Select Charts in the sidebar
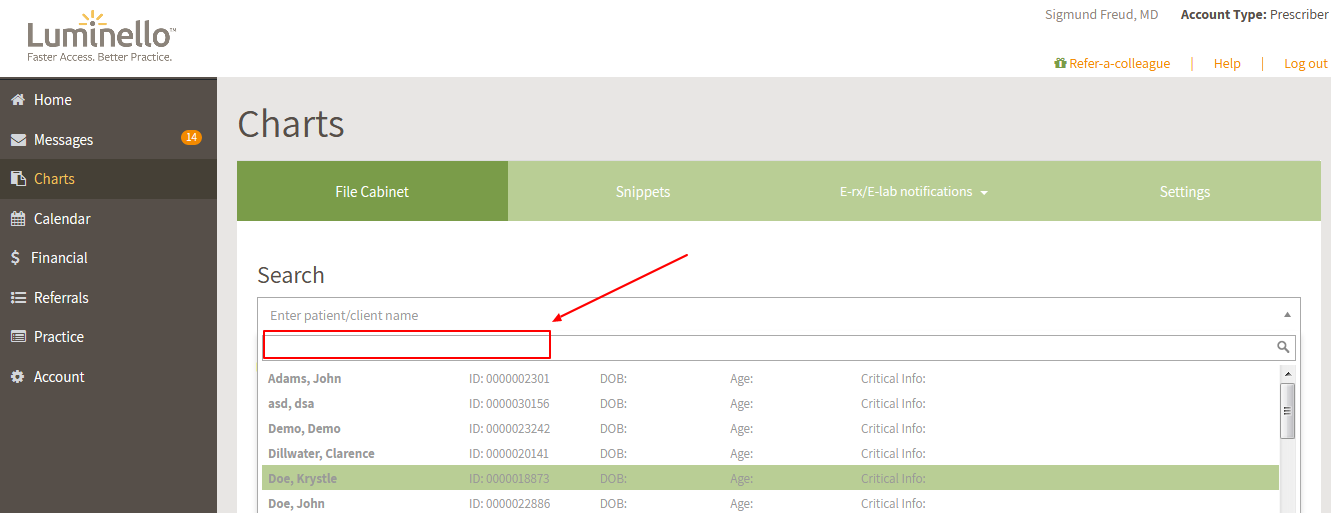 108,179
